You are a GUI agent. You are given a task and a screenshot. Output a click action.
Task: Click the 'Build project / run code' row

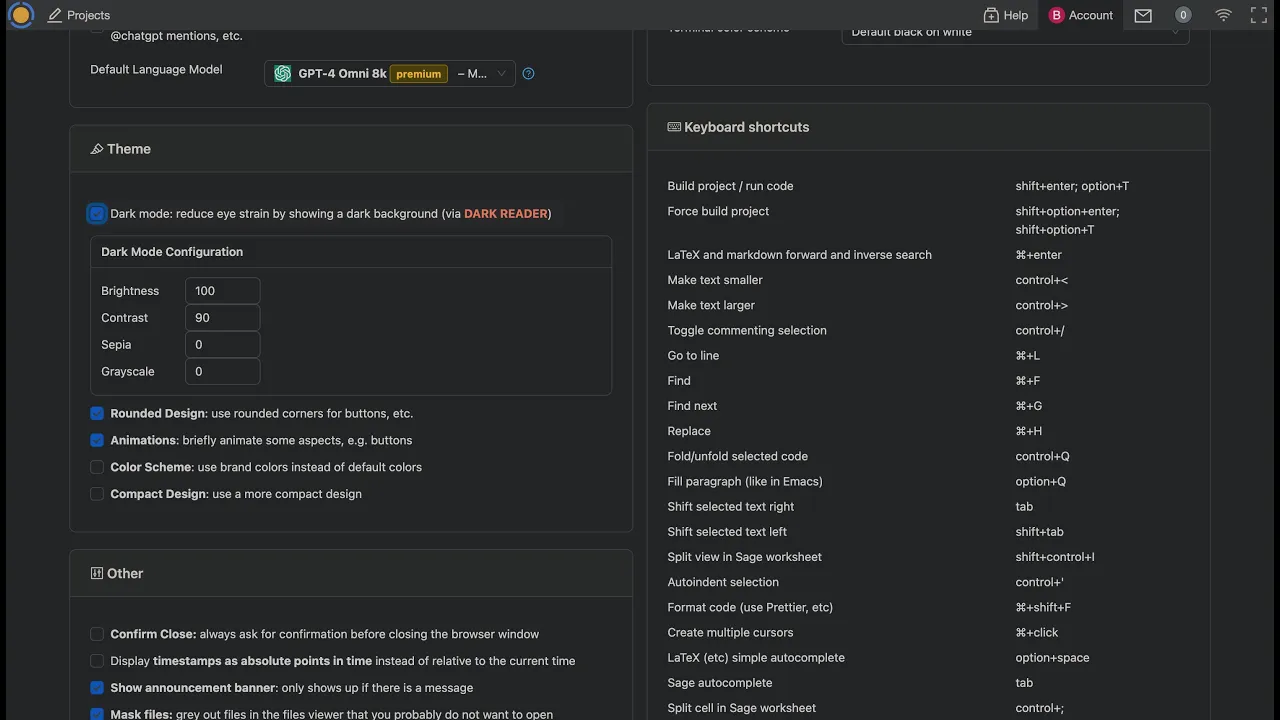(928, 186)
